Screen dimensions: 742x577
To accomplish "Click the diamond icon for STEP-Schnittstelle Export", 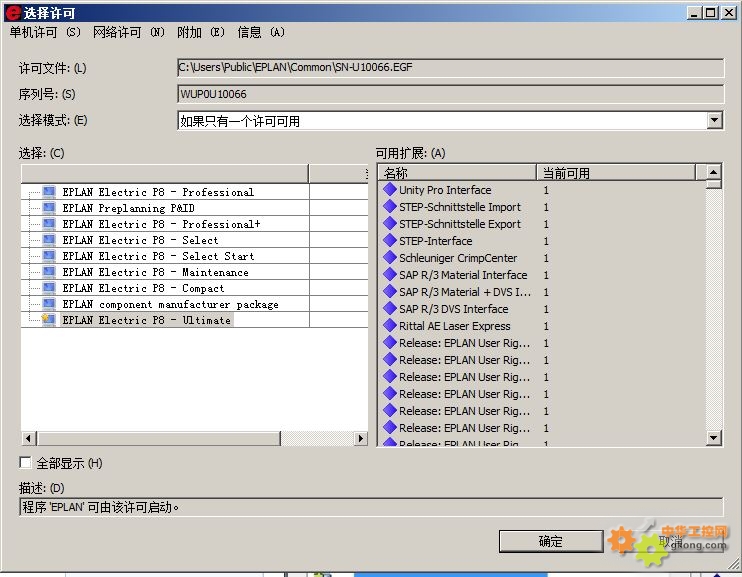I will [390, 224].
